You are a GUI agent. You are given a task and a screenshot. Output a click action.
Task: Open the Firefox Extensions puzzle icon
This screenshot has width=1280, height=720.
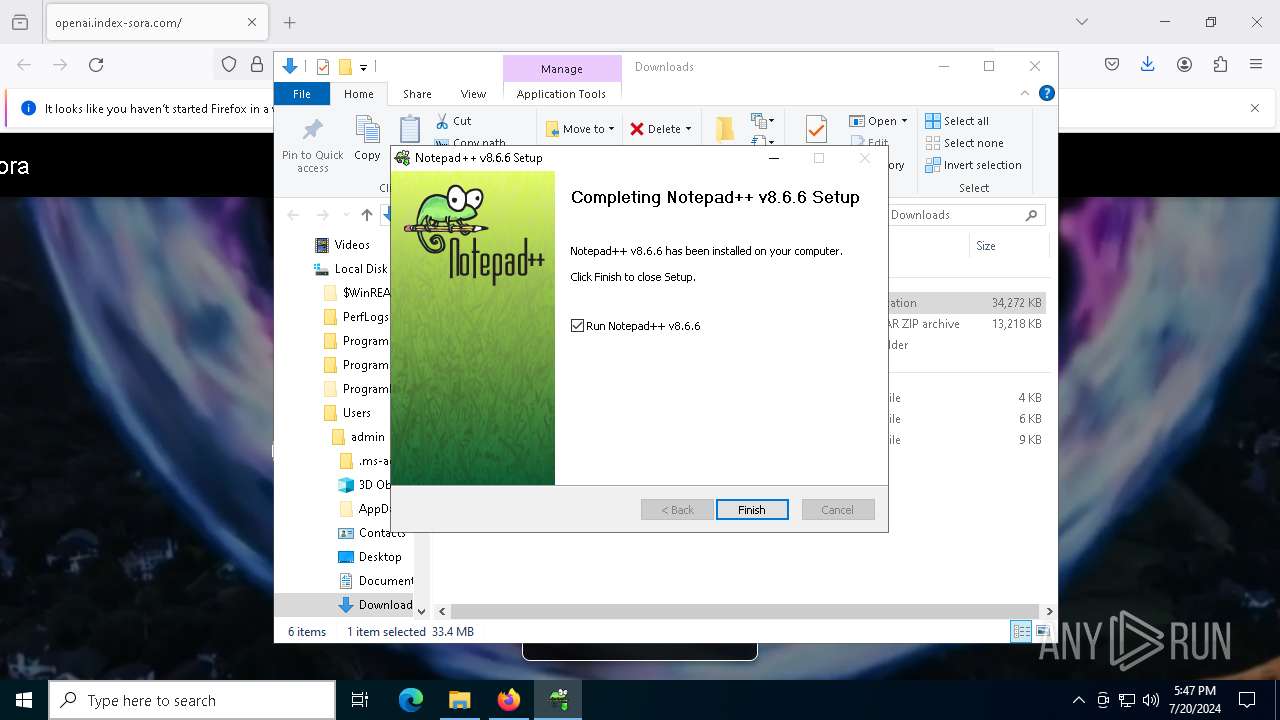[1220, 65]
